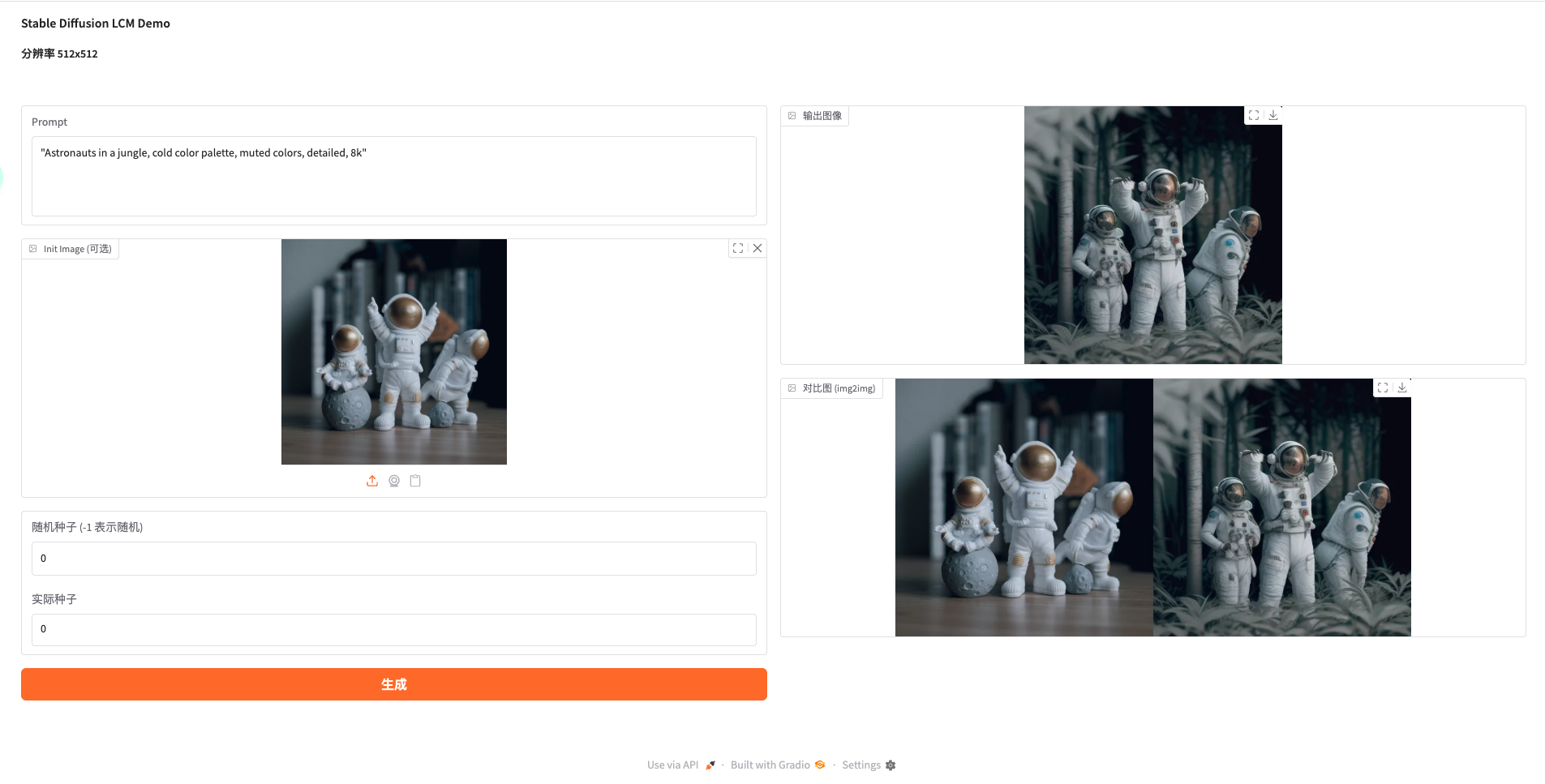Click the 随机种子 random seed input field
Image resolution: width=1545 pixels, height=784 pixels.
click(x=394, y=559)
